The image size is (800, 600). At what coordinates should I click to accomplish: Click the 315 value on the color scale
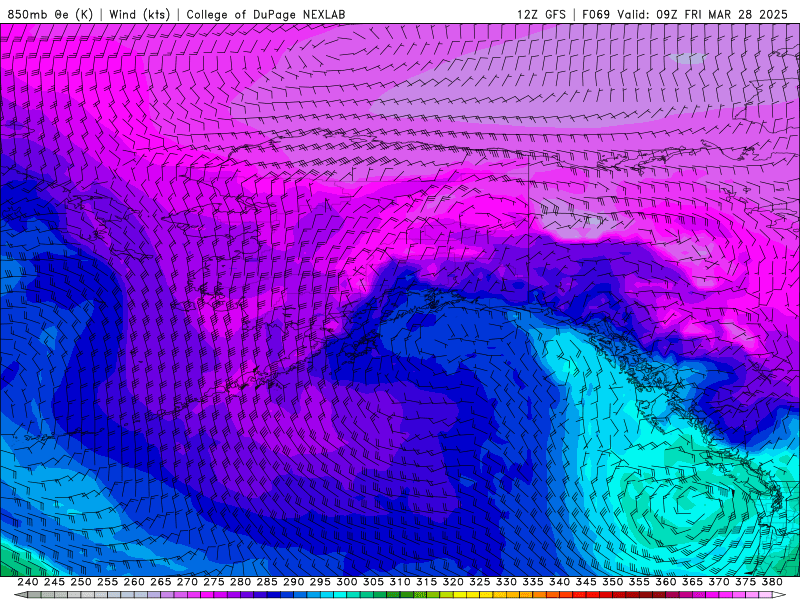427,582
